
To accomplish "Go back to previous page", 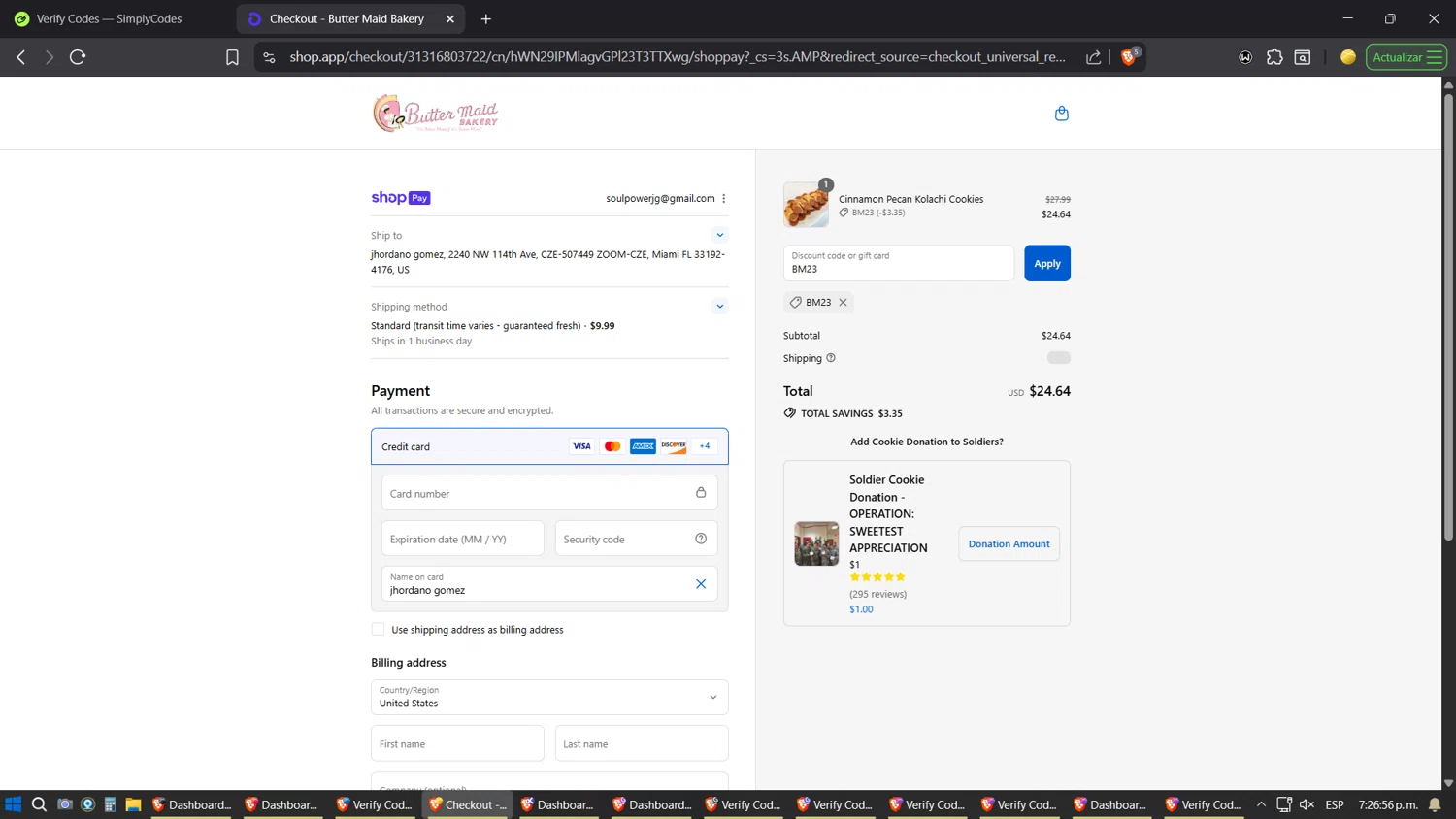I will 20,57.
